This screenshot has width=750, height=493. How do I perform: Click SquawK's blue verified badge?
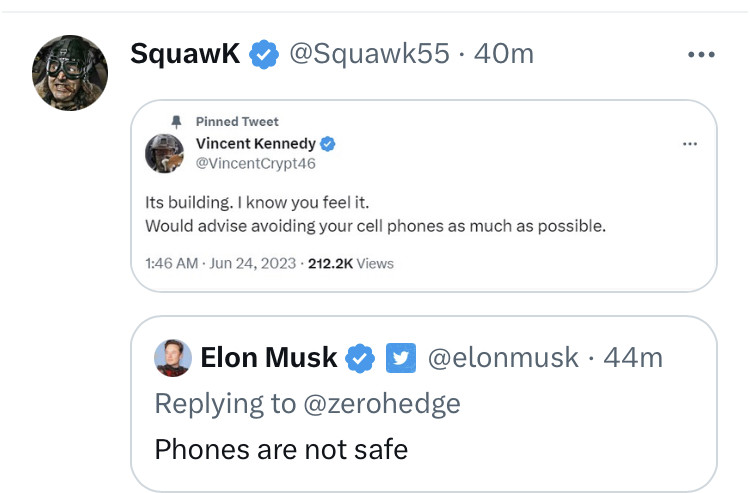point(263,54)
